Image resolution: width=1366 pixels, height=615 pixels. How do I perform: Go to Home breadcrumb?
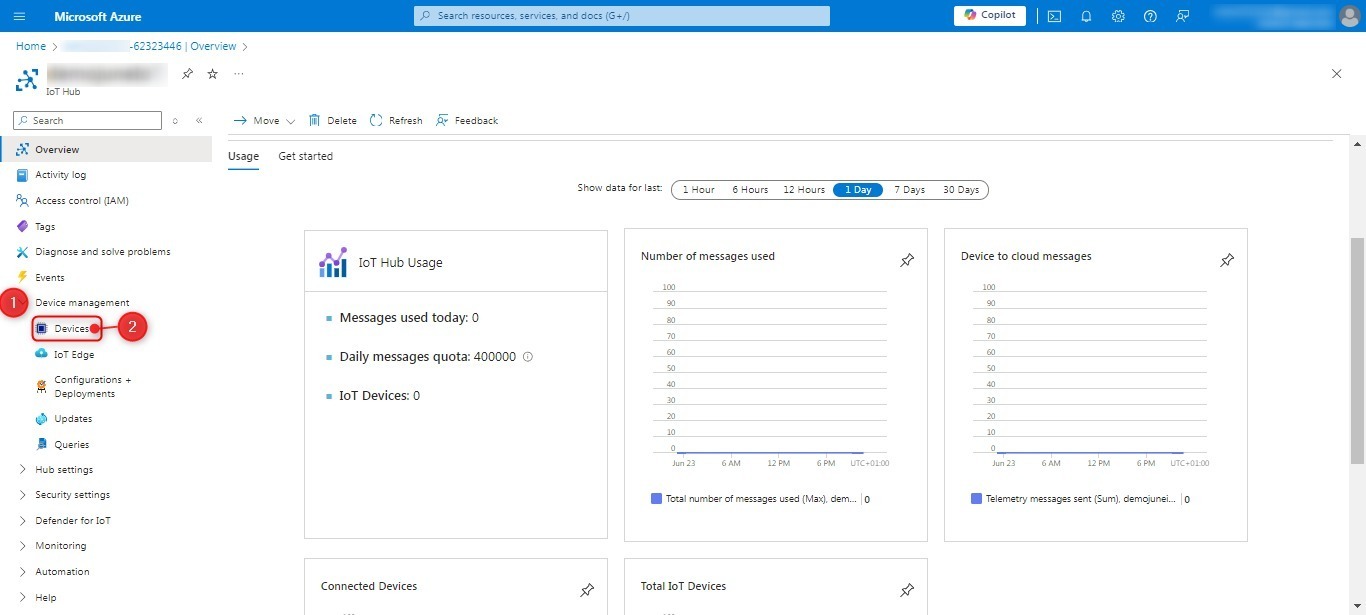pyautogui.click(x=31, y=46)
